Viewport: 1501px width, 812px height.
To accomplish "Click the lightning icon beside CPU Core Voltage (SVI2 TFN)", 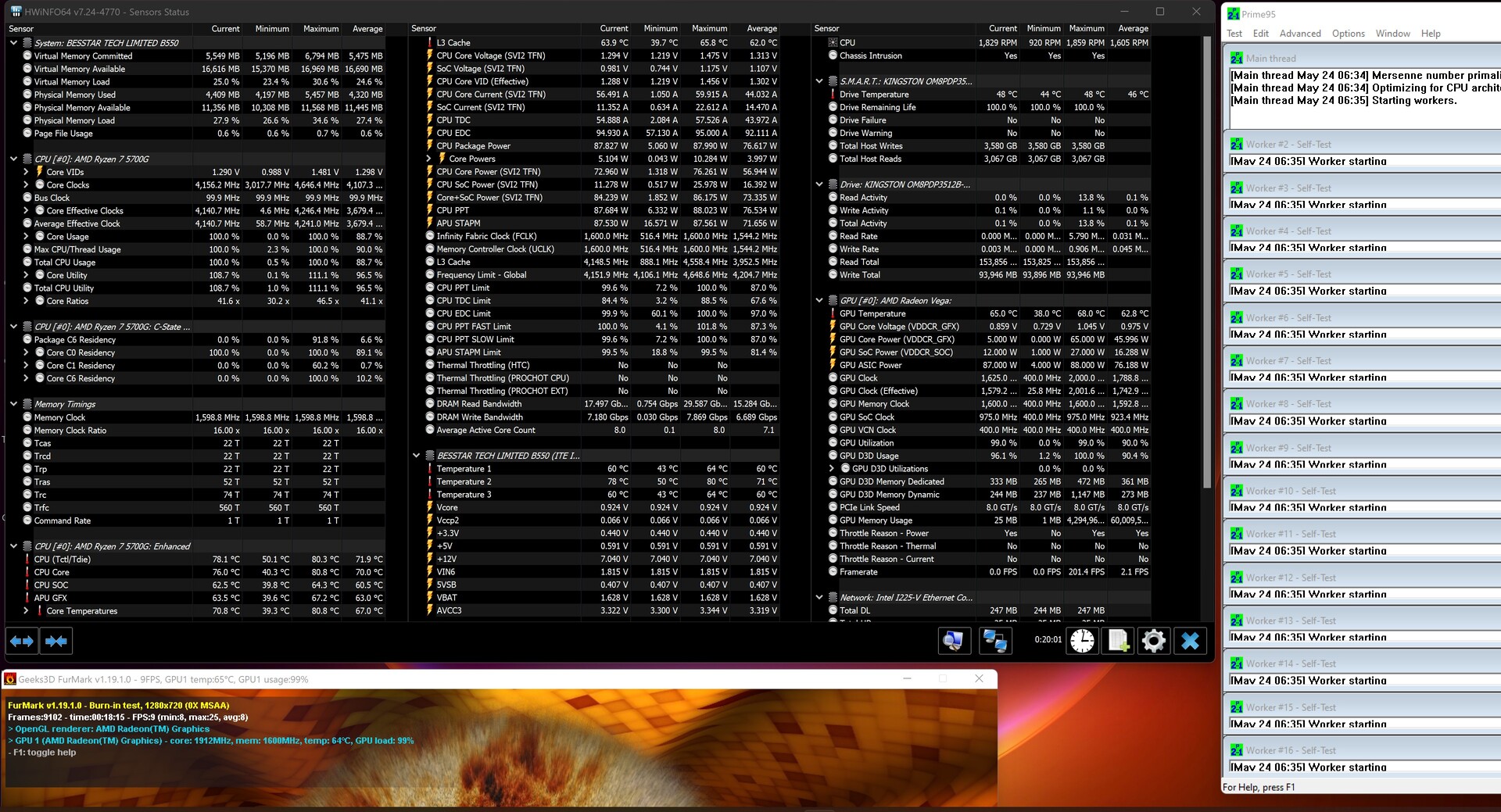I will tap(429, 55).
